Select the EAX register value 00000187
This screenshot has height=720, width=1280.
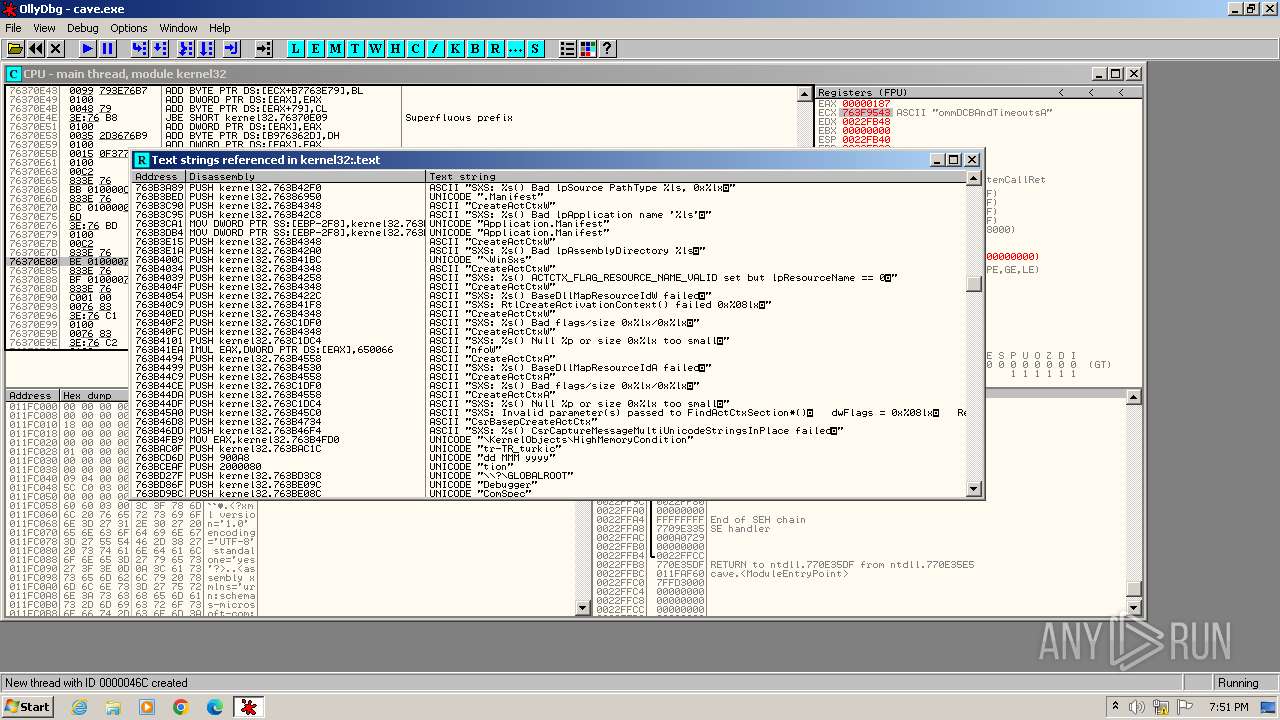pos(866,104)
